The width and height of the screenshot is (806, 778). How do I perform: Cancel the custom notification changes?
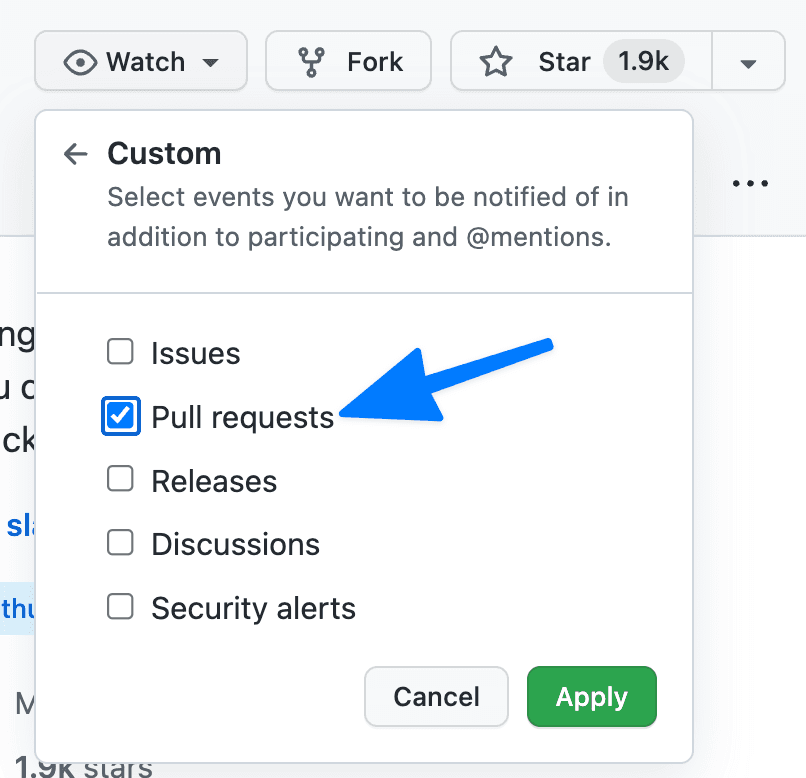point(436,696)
